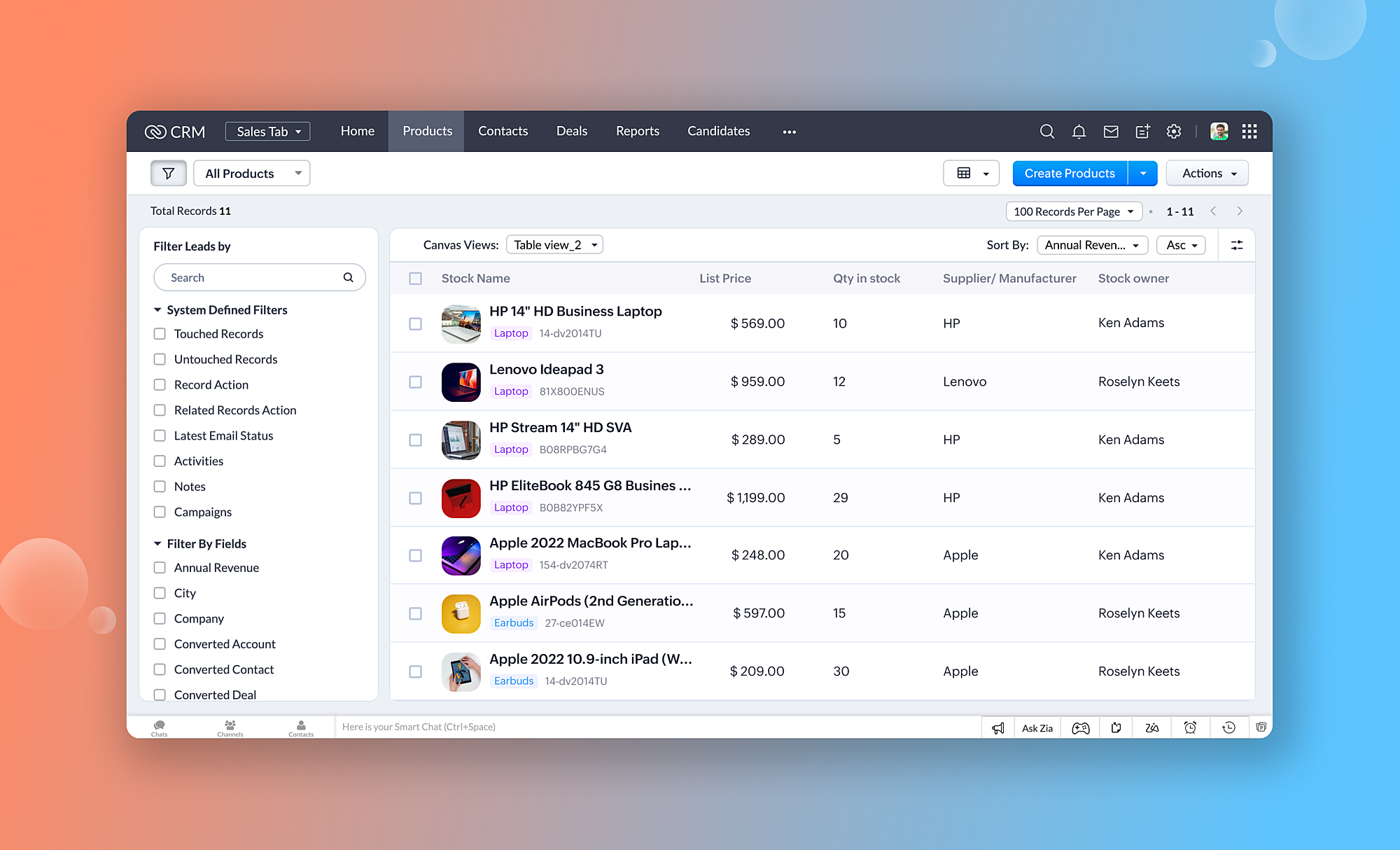The height and width of the screenshot is (850, 1400).
Task: Collapse the System Defined Filters section
Action: click(157, 309)
